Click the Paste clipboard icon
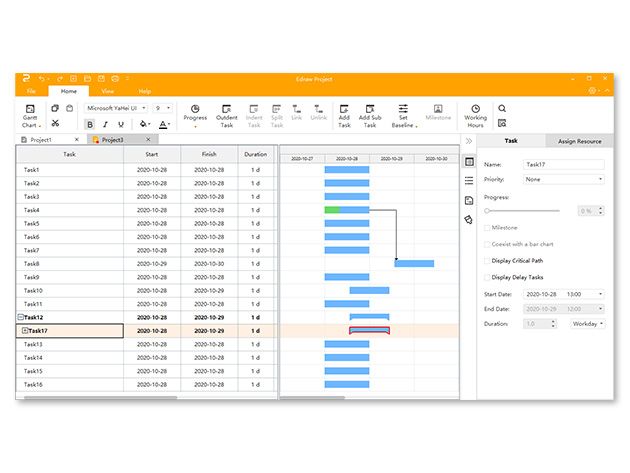Viewport: 630px width, 473px height. coord(70,108)
